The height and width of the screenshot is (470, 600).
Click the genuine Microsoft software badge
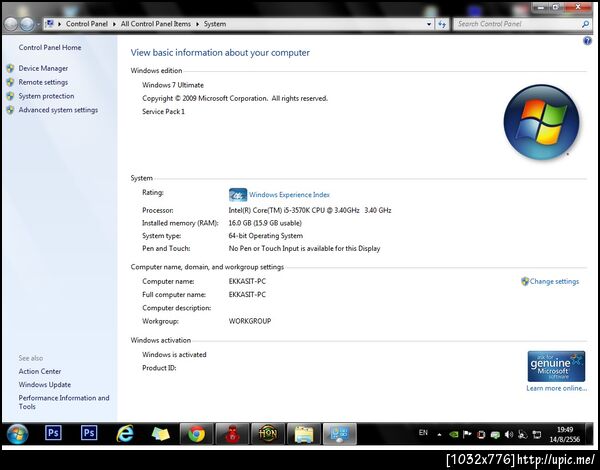556,366
